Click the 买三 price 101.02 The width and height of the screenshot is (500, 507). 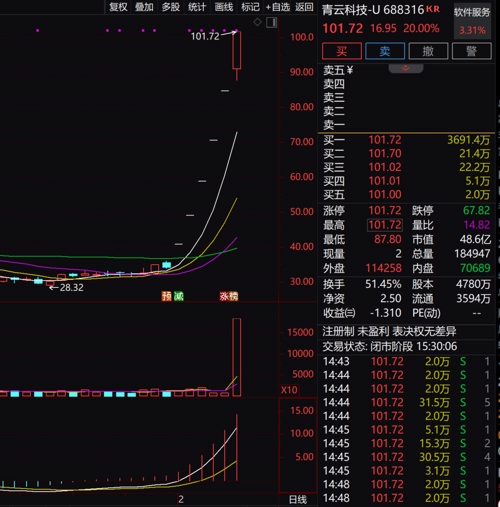tap(385, 167)
